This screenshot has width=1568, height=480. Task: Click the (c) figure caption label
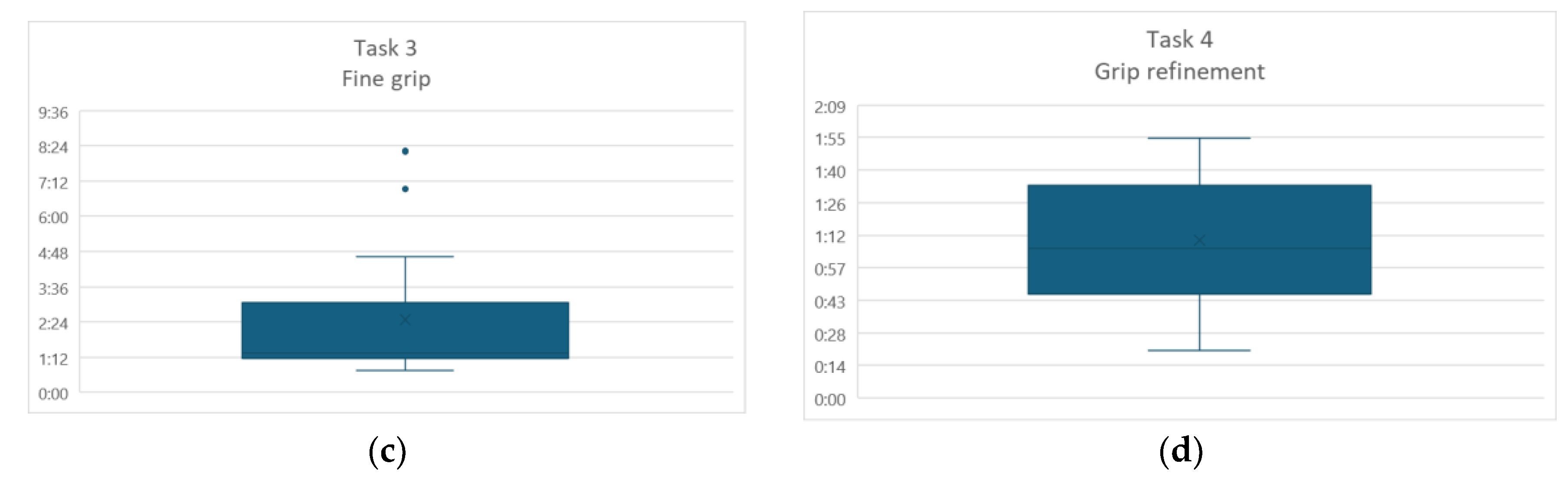(387, 451)
